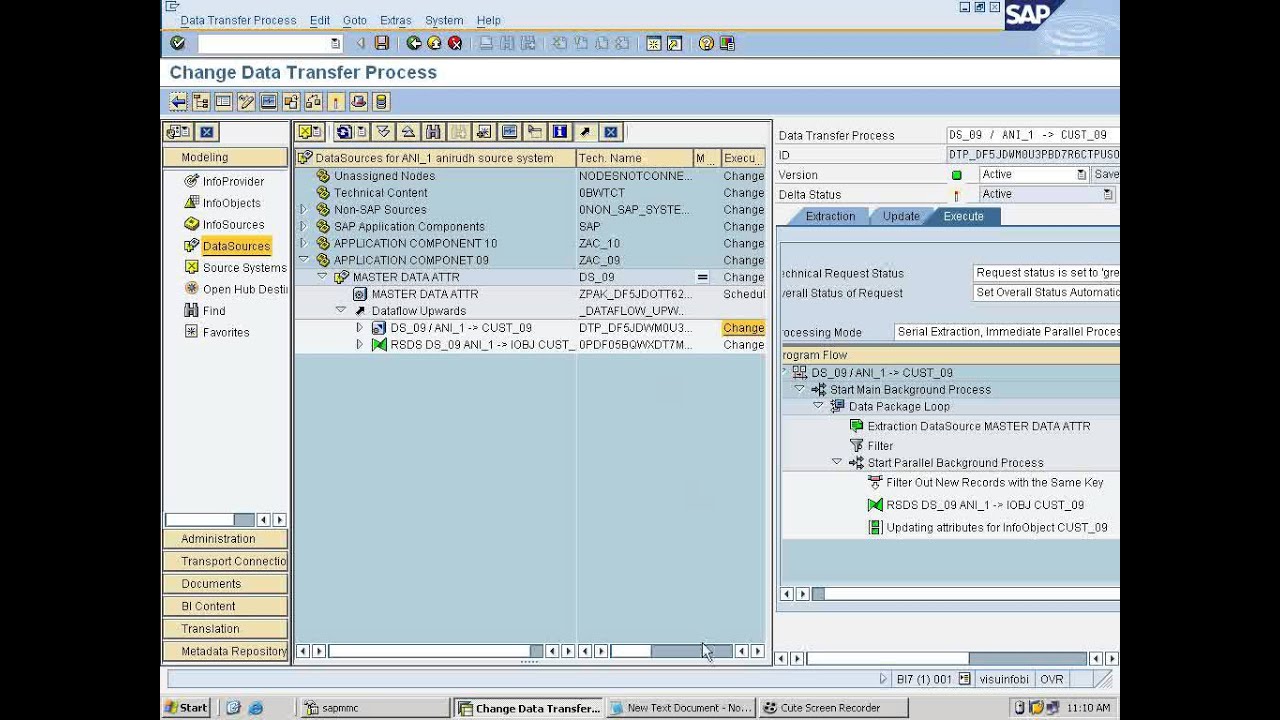Click the blue left-arrow icon in application toolbar
1280x720 pixels.
[x=178, y=101]
